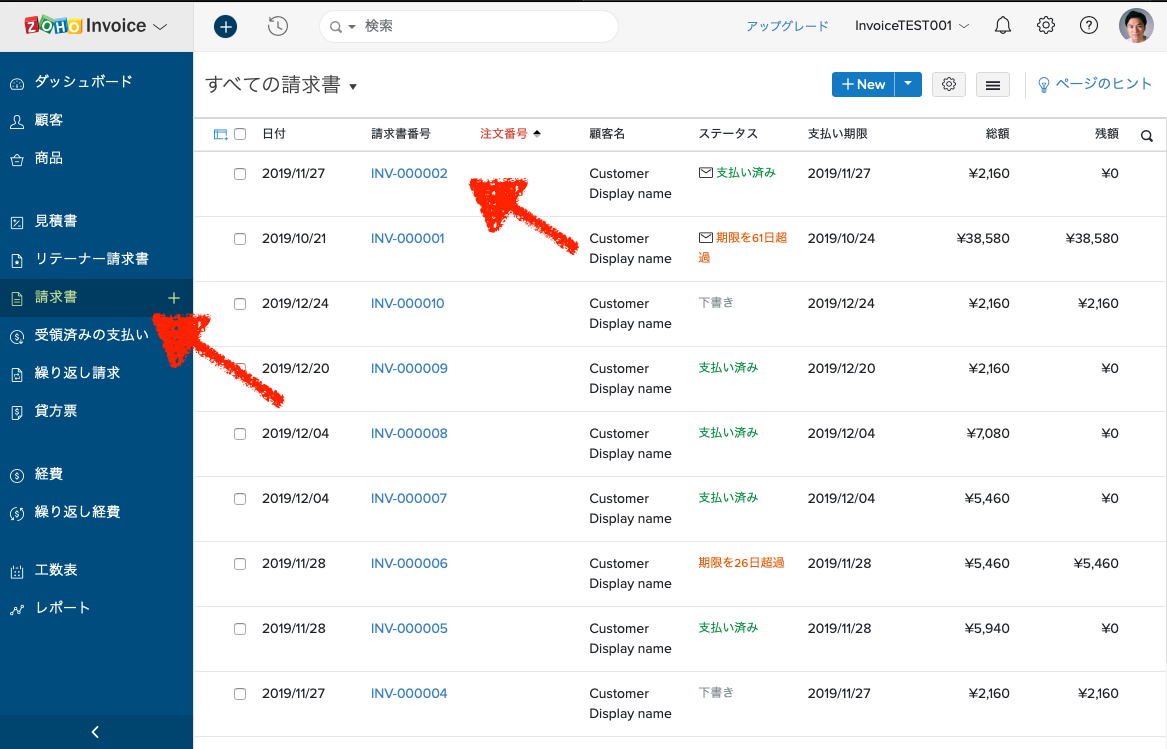Check the INV-000001 row checkbox
The height and width of the screenshot is (749, 1167).
tap(240, 239)
